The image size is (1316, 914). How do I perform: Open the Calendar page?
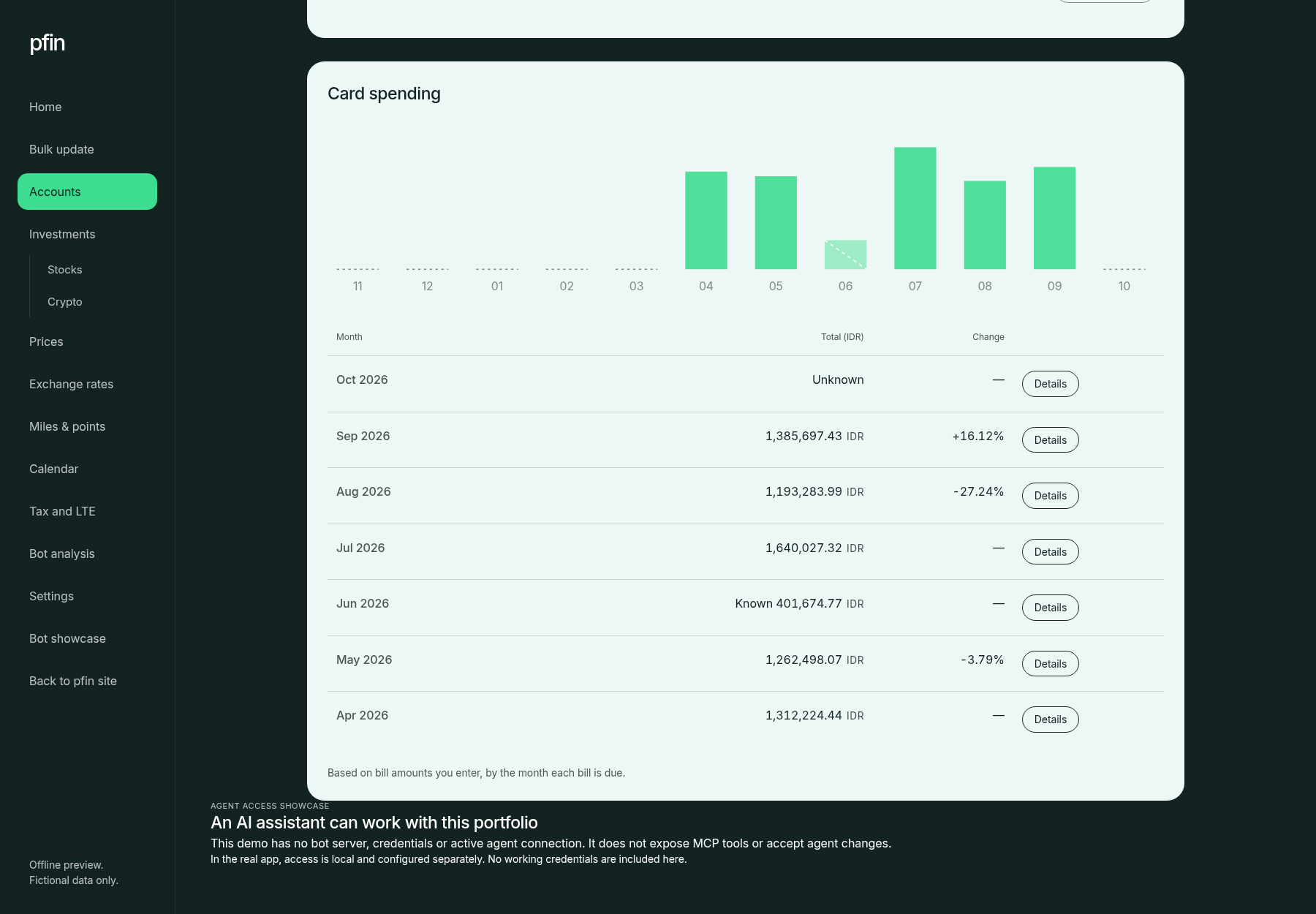click(87, 469)
